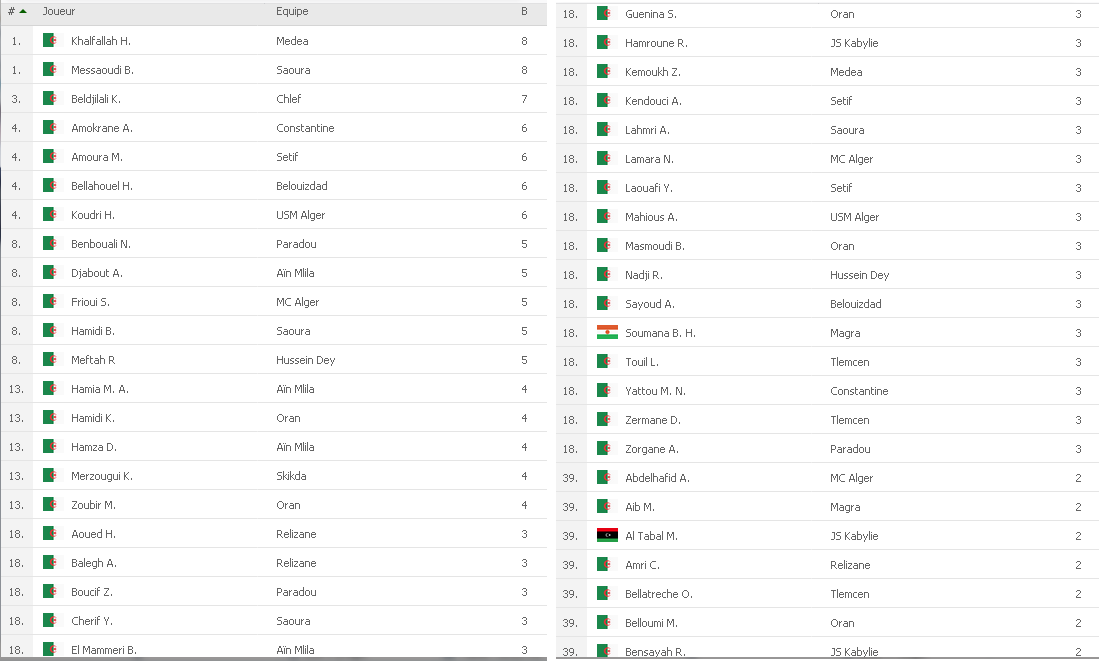The width and height of the screenshot is (1102, 662).
Task: Click the Niger flag beside Soumana B. H.
Action: 607,332
